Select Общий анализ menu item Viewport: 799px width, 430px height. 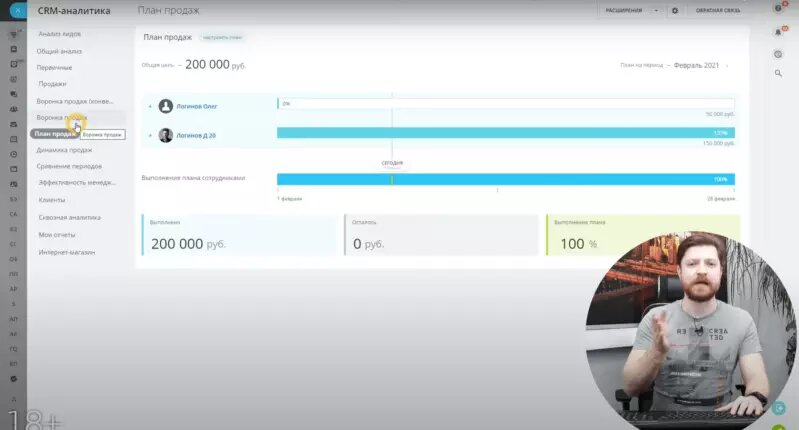point(59,51)
